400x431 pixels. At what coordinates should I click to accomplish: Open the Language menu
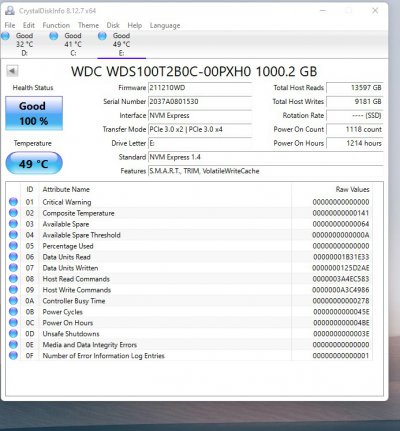165,25
